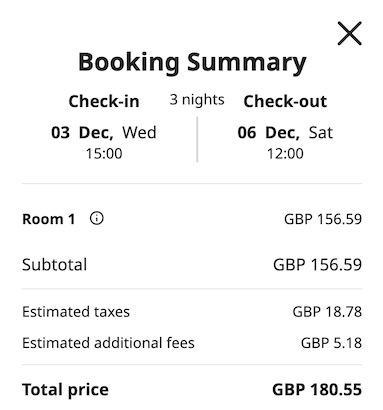Click the Estimated additional fees label
Image resolution: width=383 pixels, height=410 pixels.
[108, 343]
